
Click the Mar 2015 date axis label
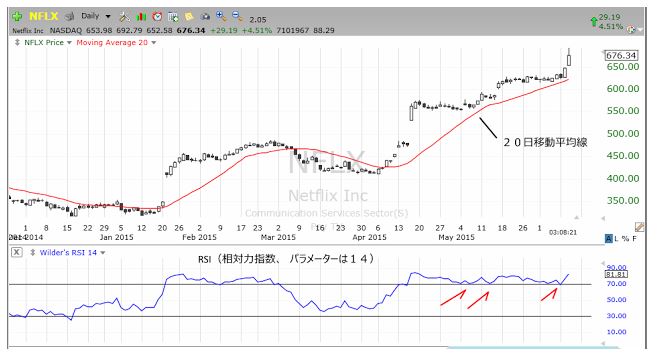click(278, 237)
